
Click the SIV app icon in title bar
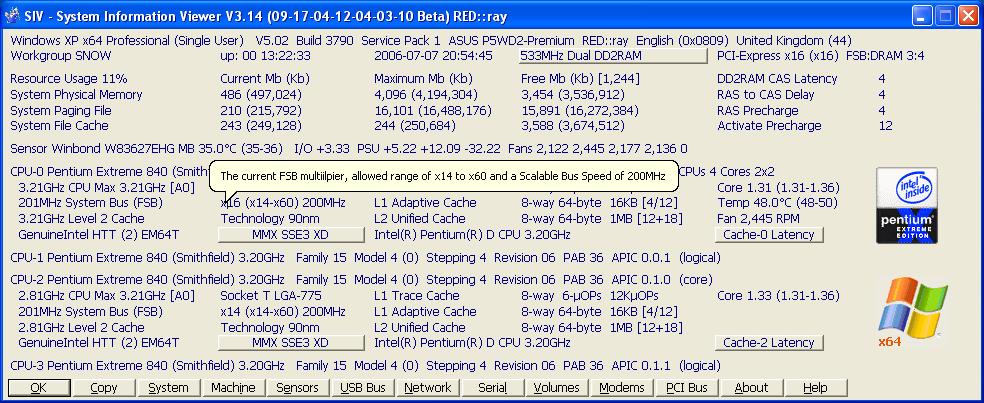[11, 16]
